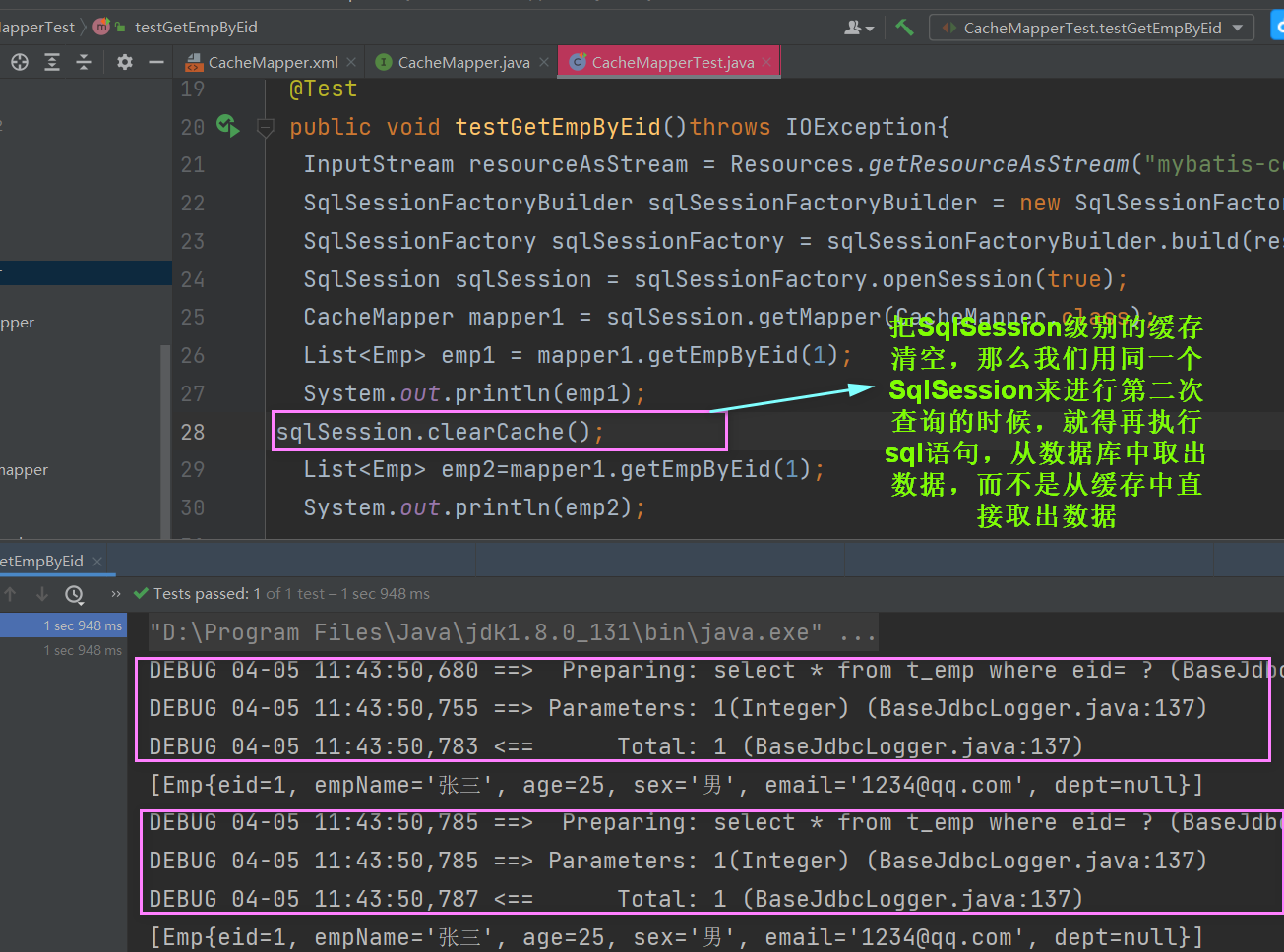Click the next failed test down arrow
The height and width of the screenshot is (952, 1284).
tap(42, 594)
